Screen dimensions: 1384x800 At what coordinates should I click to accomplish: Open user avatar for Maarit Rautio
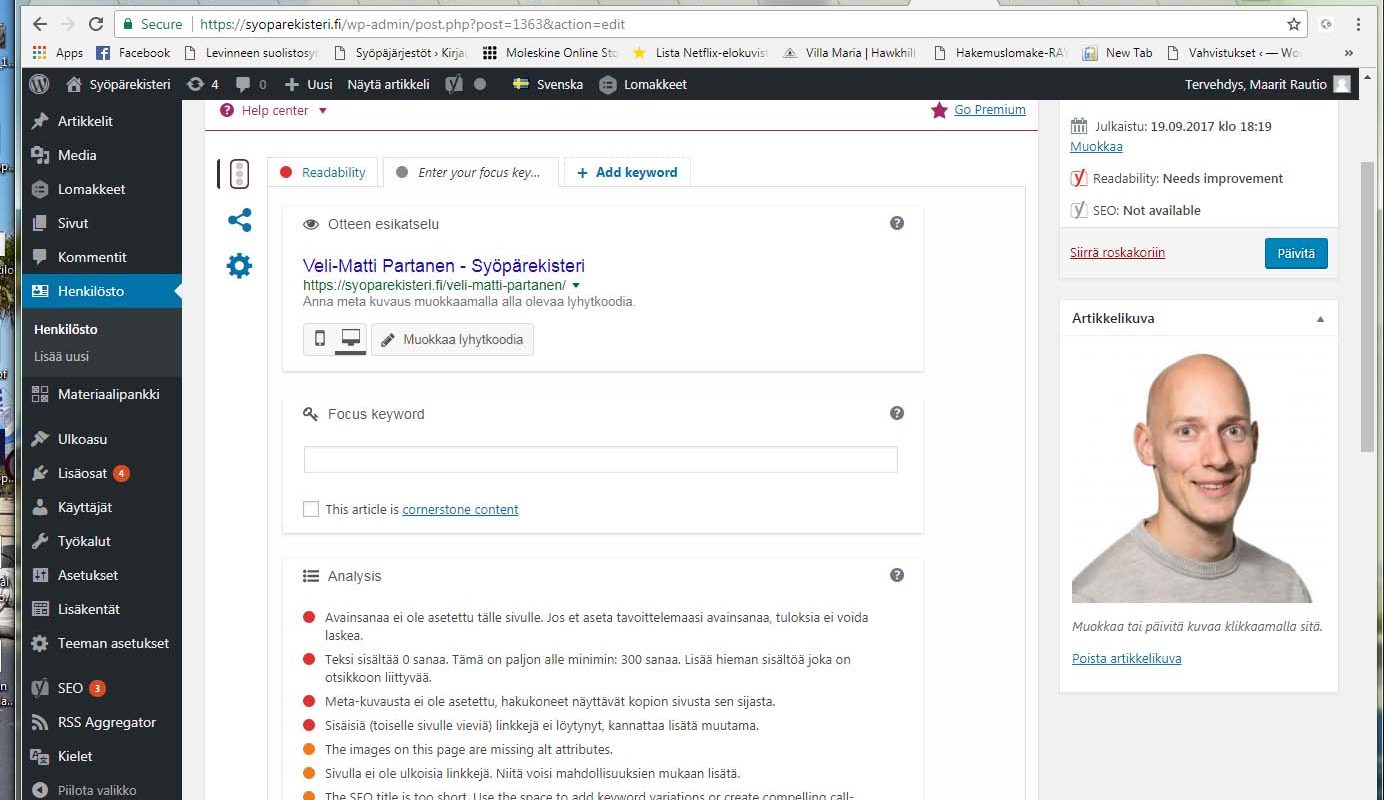pos(1341,84)
